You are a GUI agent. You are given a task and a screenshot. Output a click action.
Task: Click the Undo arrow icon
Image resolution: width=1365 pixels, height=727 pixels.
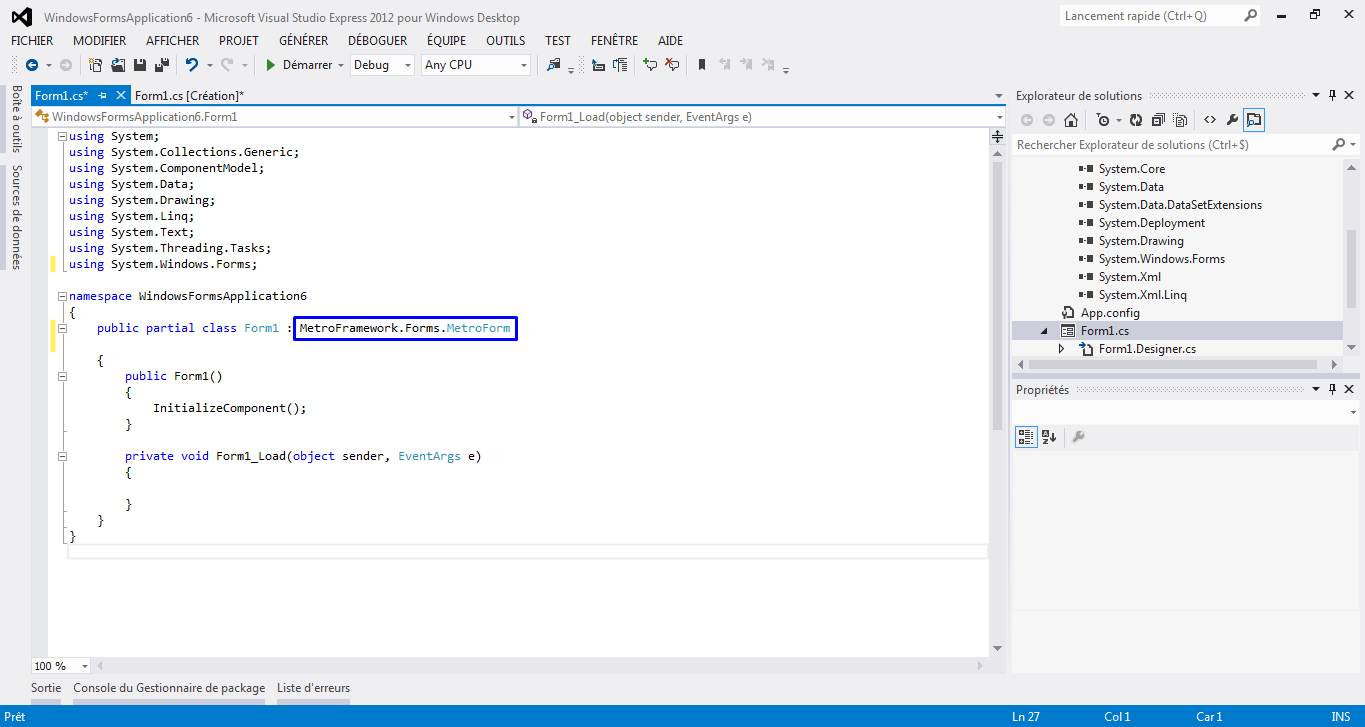[x=191, y=65]
